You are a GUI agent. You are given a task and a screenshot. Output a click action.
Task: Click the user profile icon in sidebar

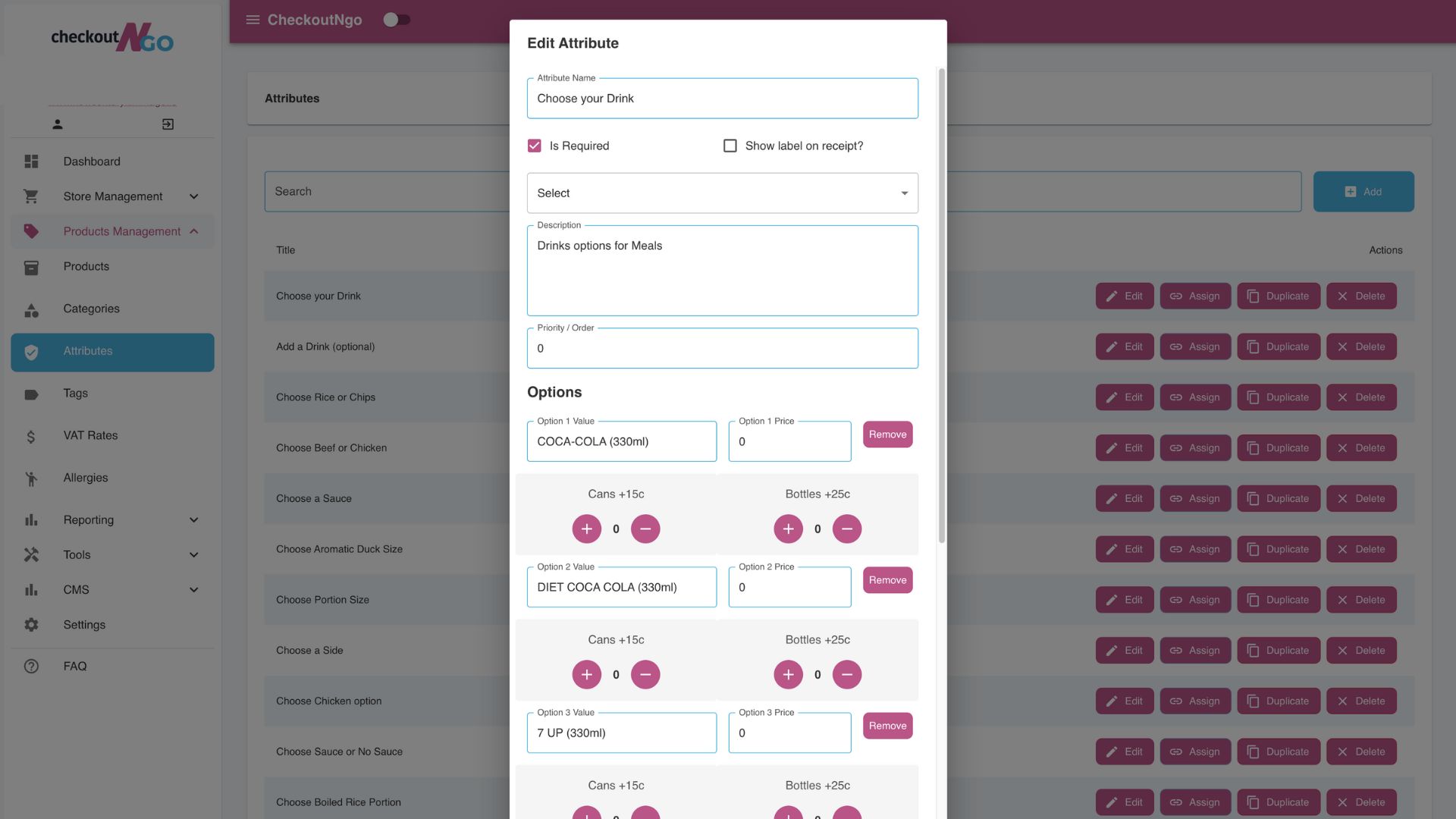point(57,124)
